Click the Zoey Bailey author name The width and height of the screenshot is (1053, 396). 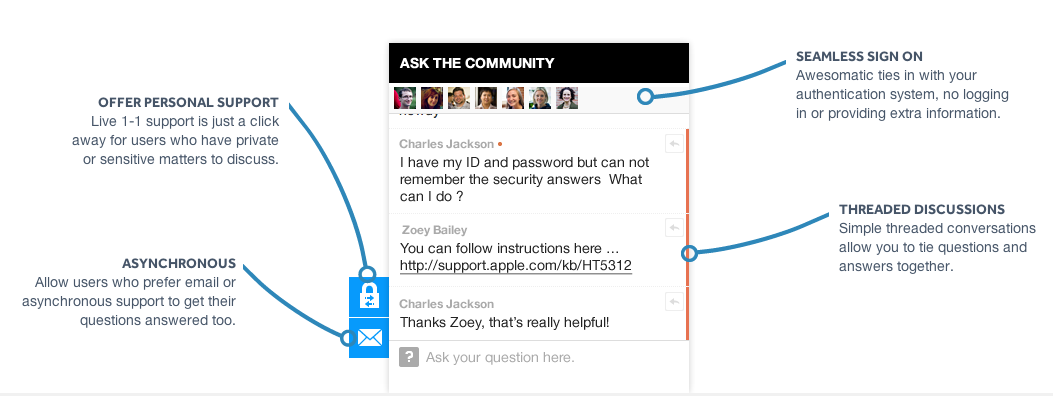(x=434, y=230)
